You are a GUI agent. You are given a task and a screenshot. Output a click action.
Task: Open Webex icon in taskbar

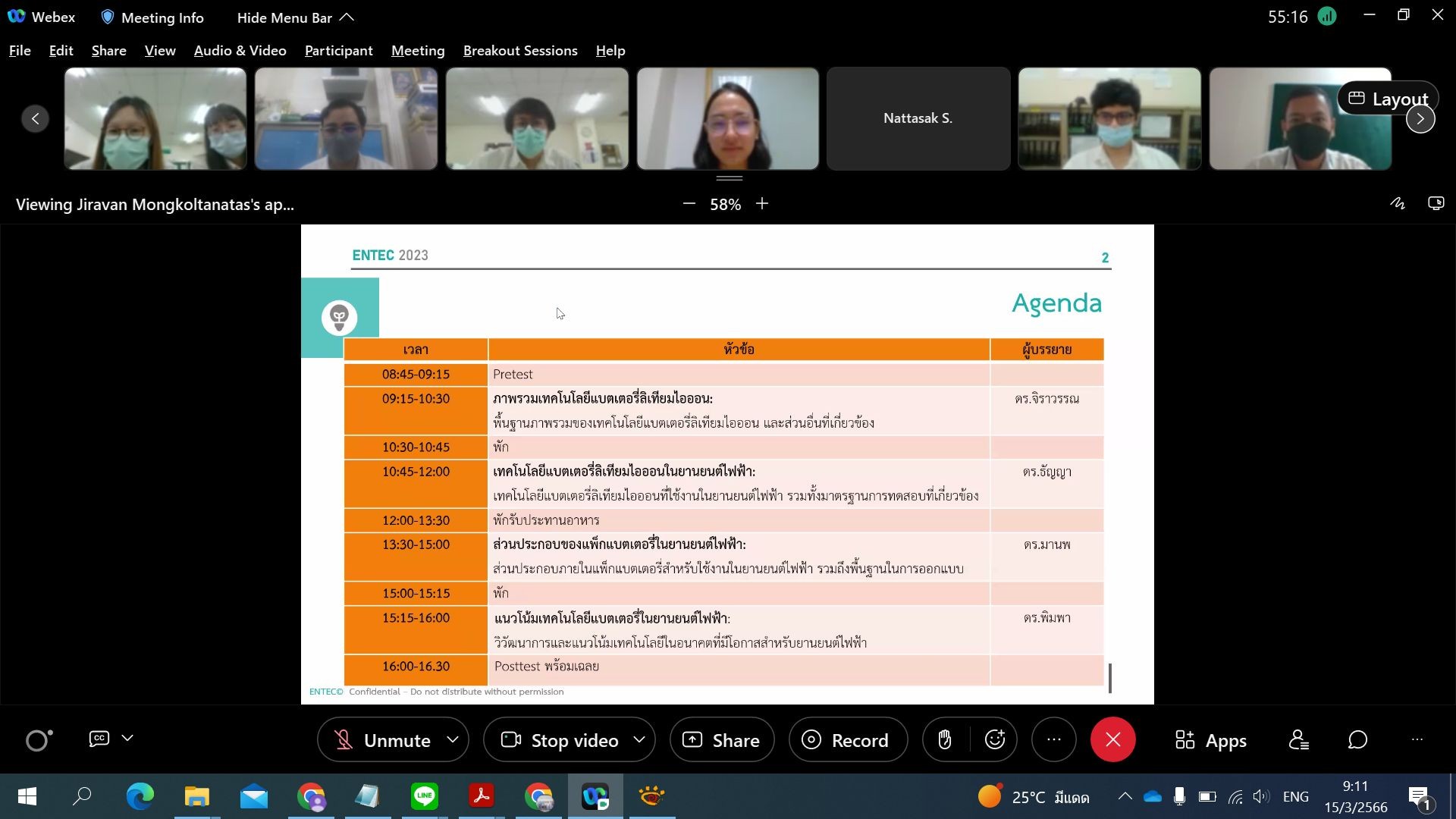(x=595, y=796)
